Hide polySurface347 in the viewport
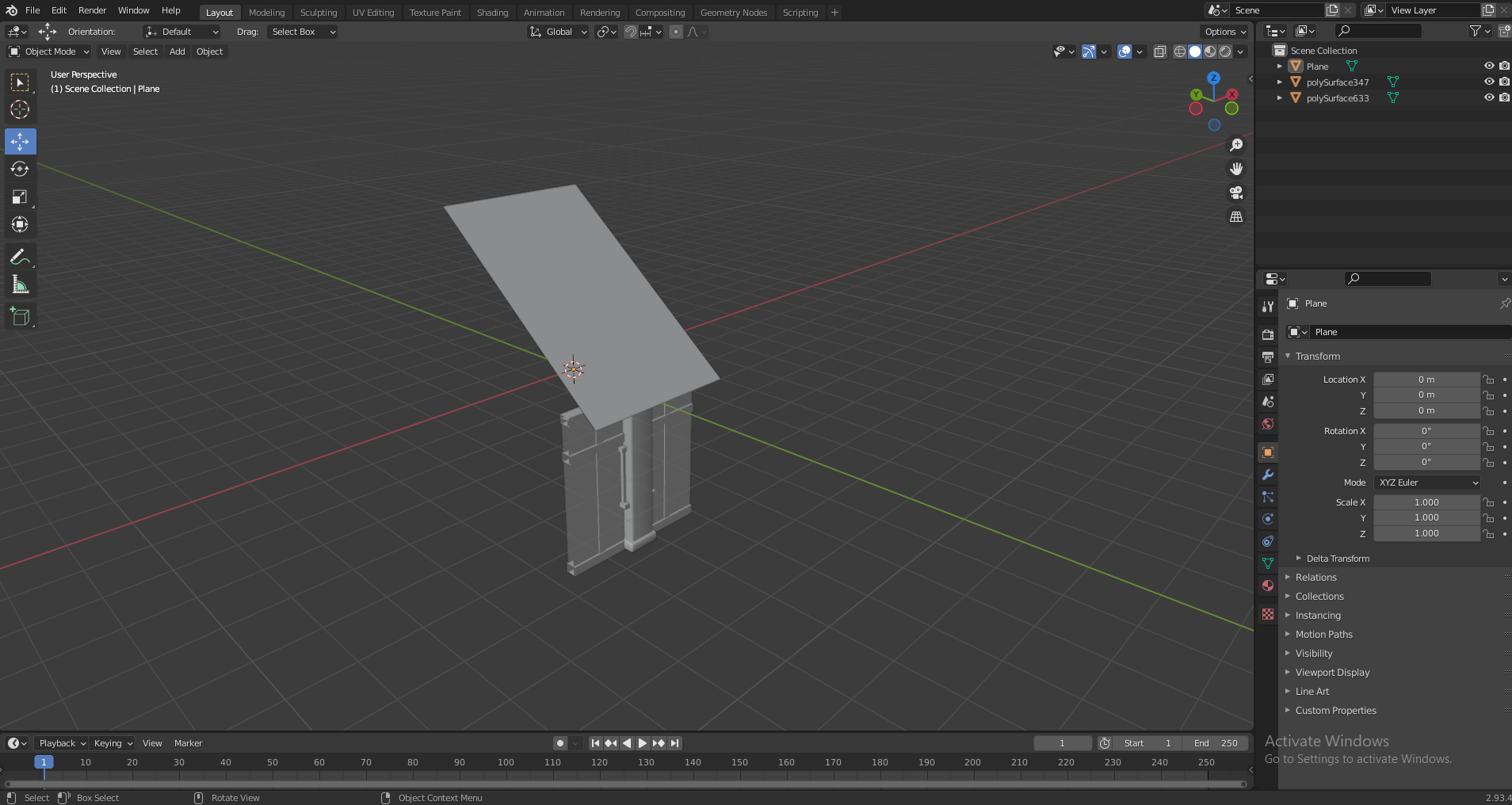The image size is (1512, 805). [x=1488, y=82]
